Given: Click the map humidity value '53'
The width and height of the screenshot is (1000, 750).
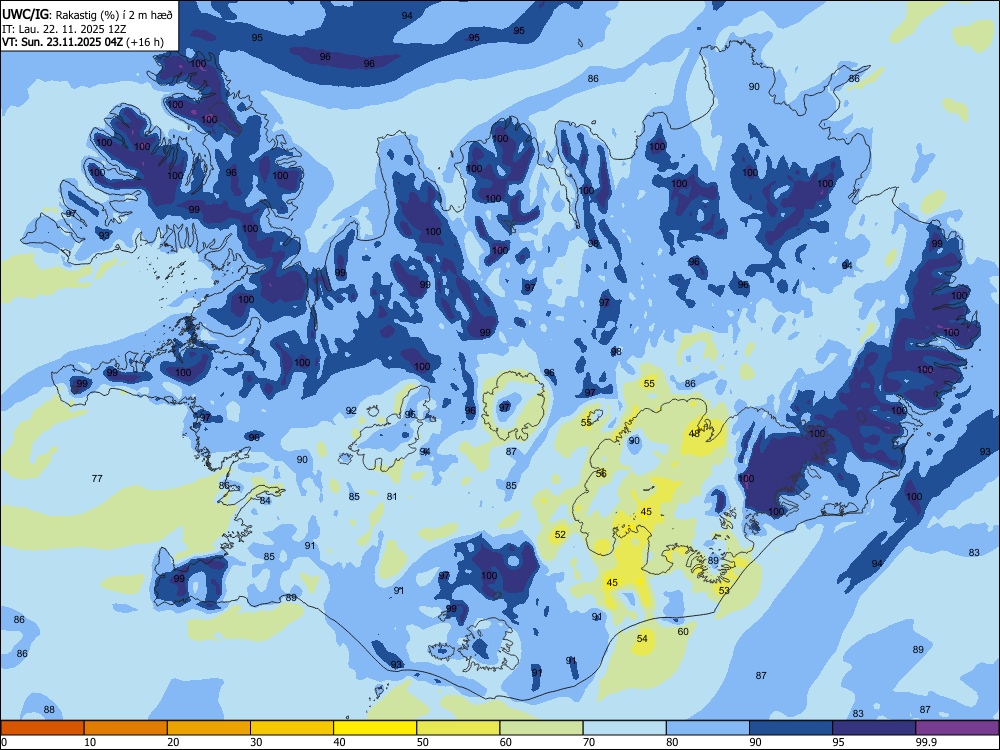Looking at the screenshot, I should [x=724, y=591].
